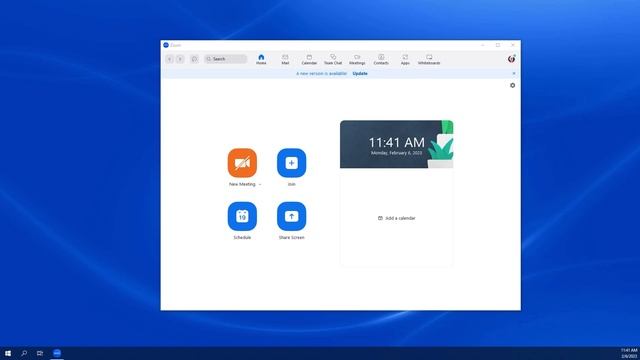Click Add a calendar link

pyautogui.click(x=397, y=218)
